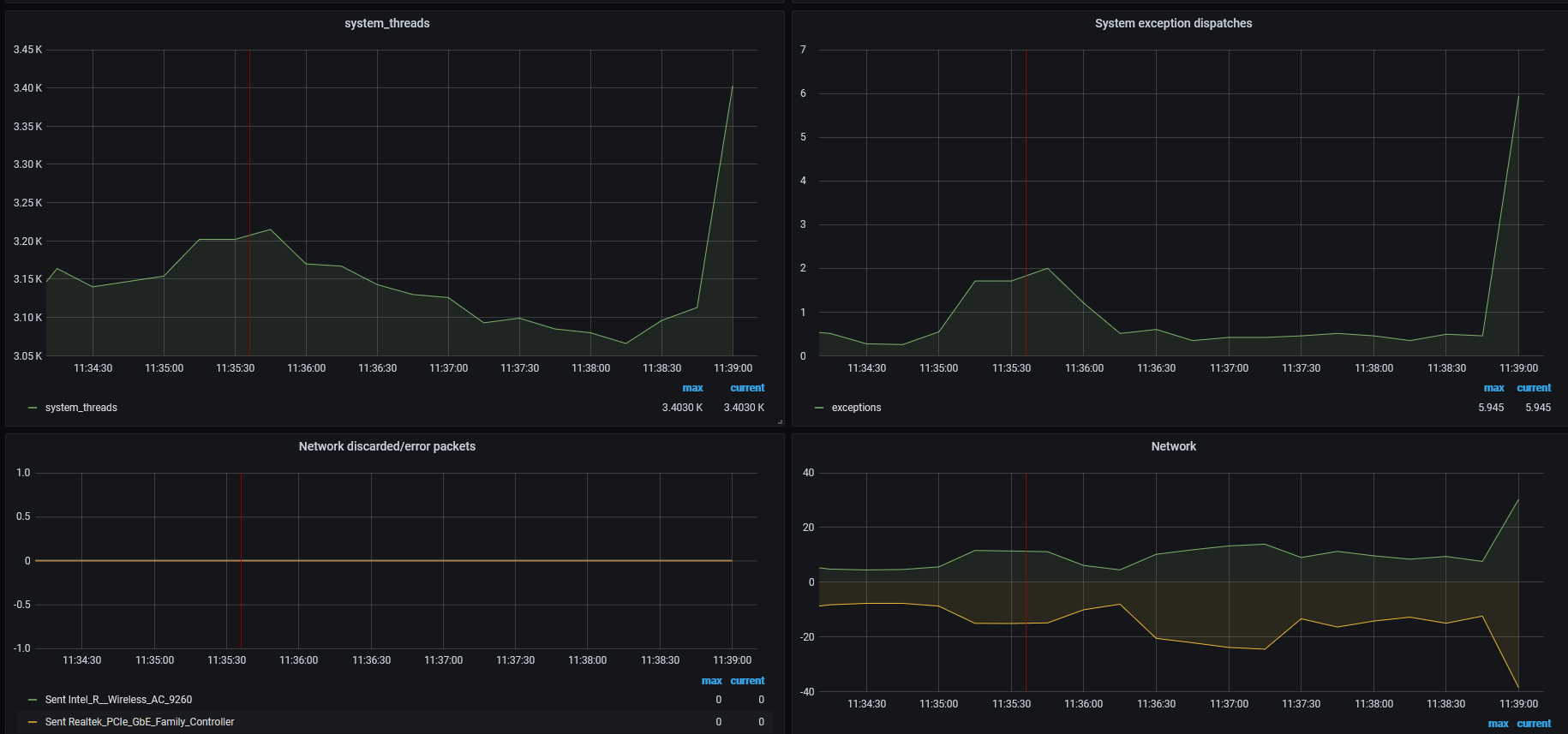Image resolution: width=1568 pixels, height=734 pixels.
Task: Click the Intel Wireless row max value 0
Action: (x=718, y=700)
